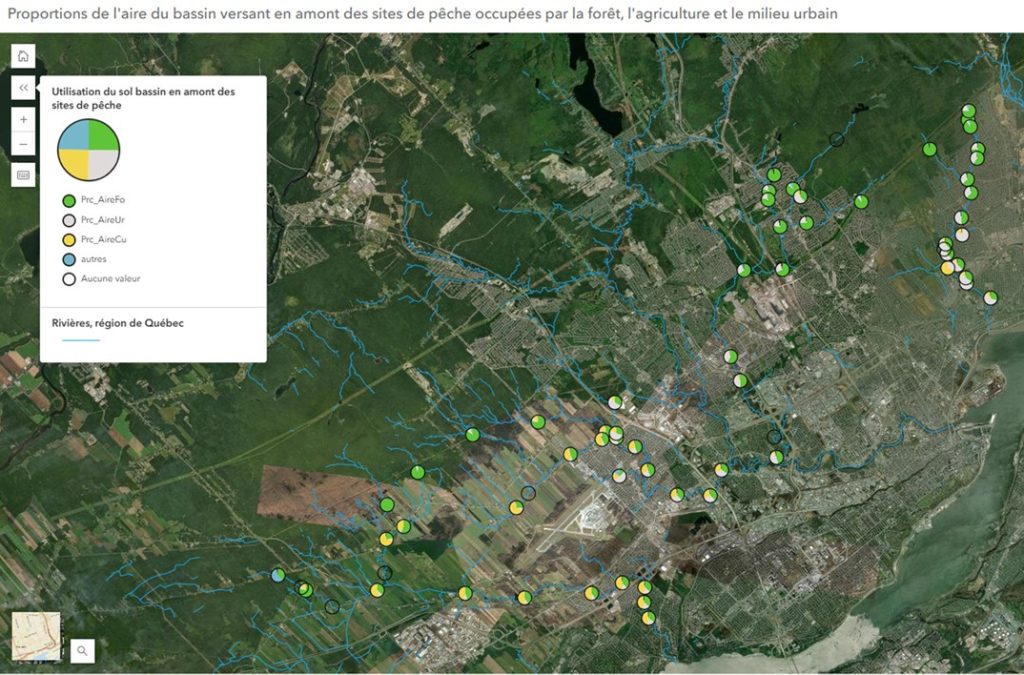This screenshot has width=1024, height=675.
Task: Open the magnifier search tool
Action: (x=83, y=651)
